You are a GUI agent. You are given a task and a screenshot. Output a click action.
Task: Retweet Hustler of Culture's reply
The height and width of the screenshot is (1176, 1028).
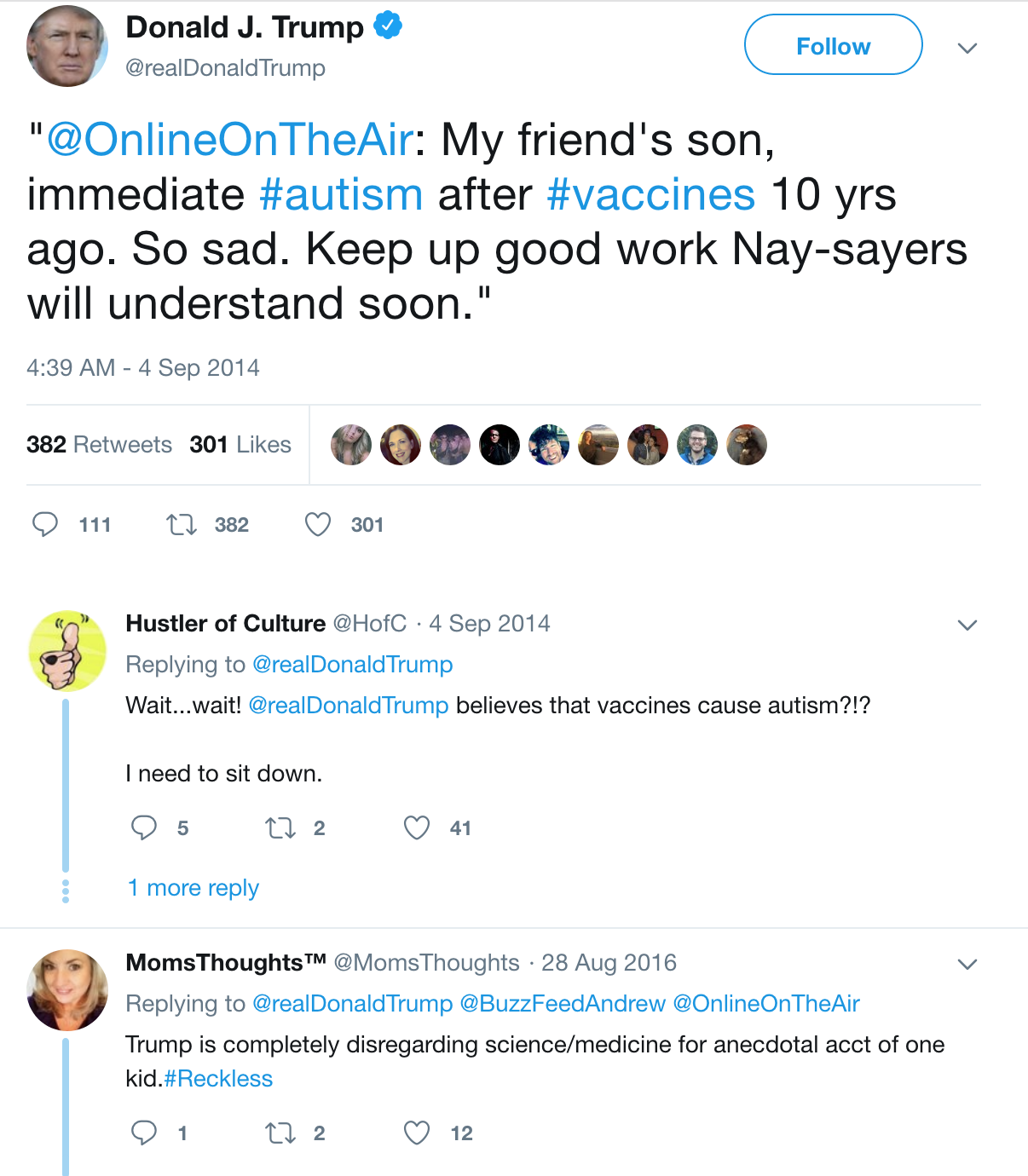(x=280, y=827)
